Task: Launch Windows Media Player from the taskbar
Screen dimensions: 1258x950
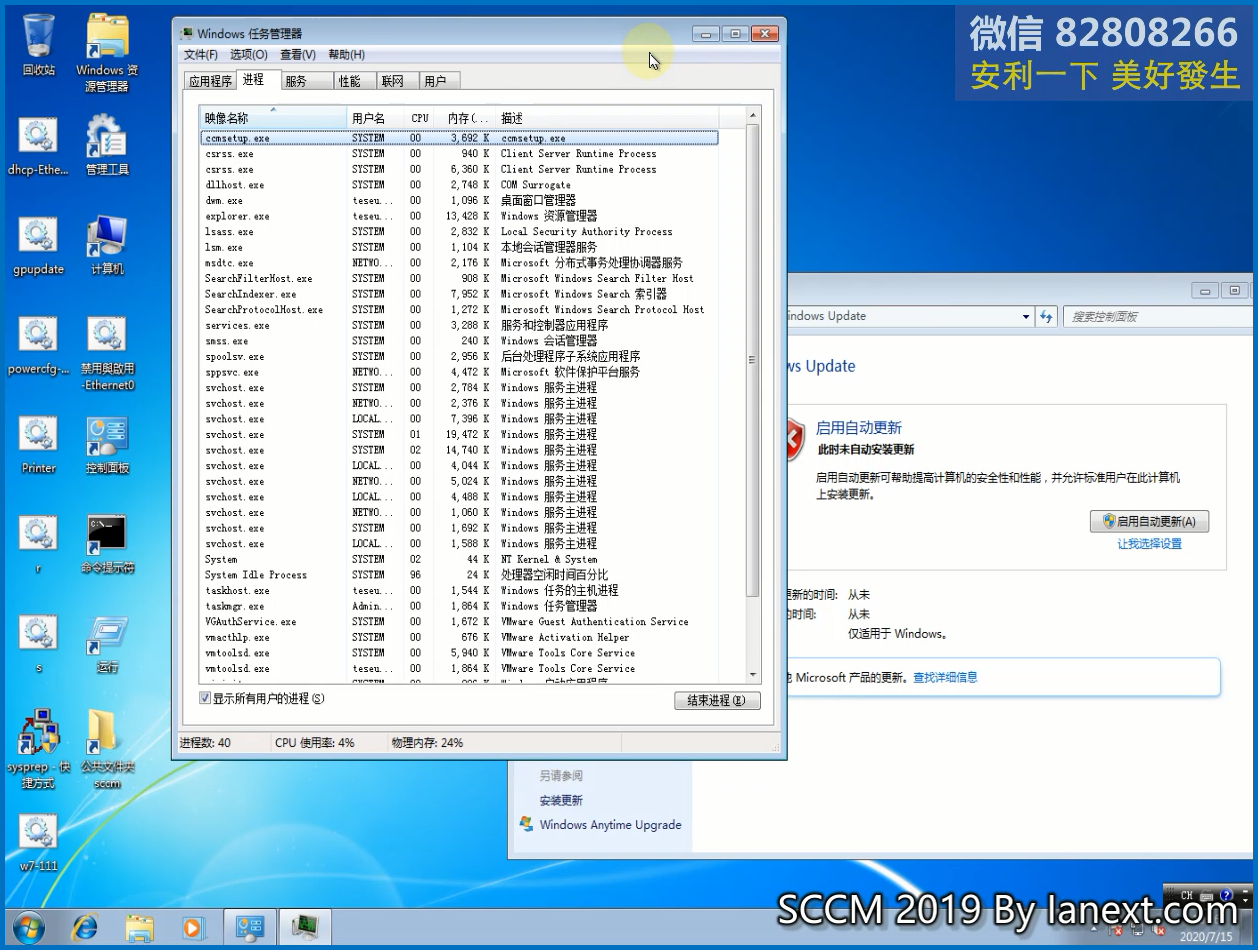Action: 193,928
